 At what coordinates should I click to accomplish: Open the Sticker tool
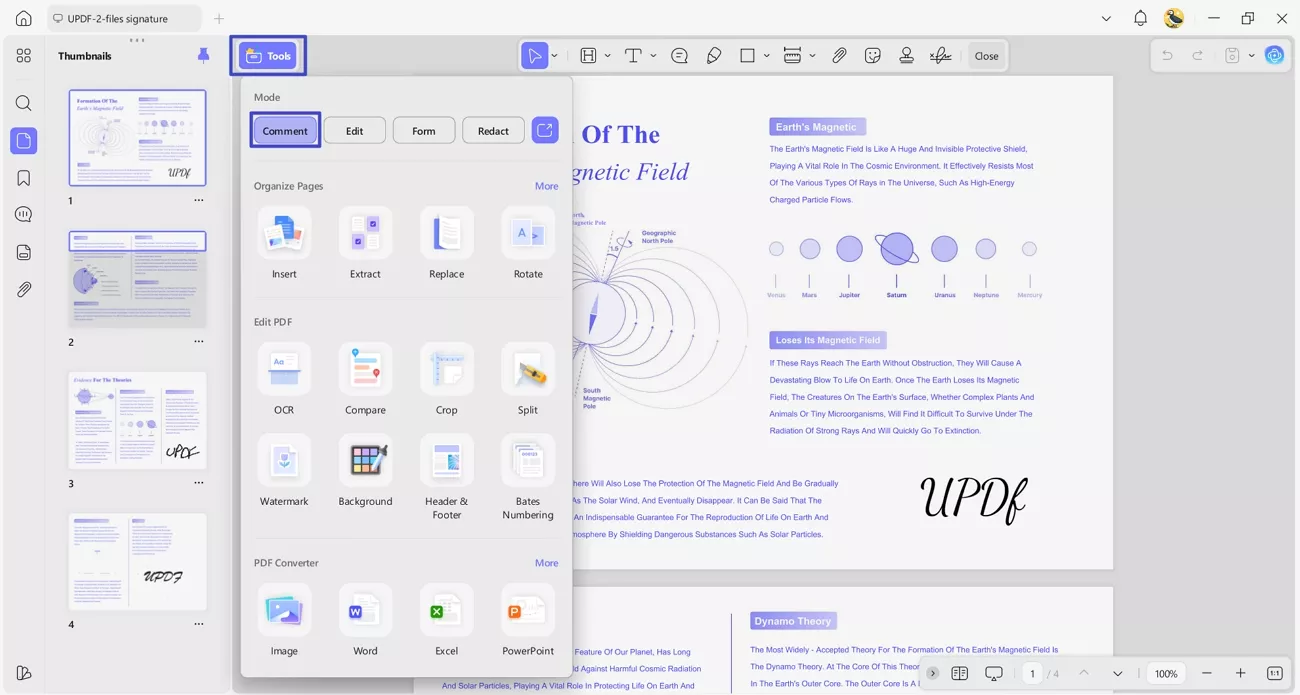coord(873,55)
